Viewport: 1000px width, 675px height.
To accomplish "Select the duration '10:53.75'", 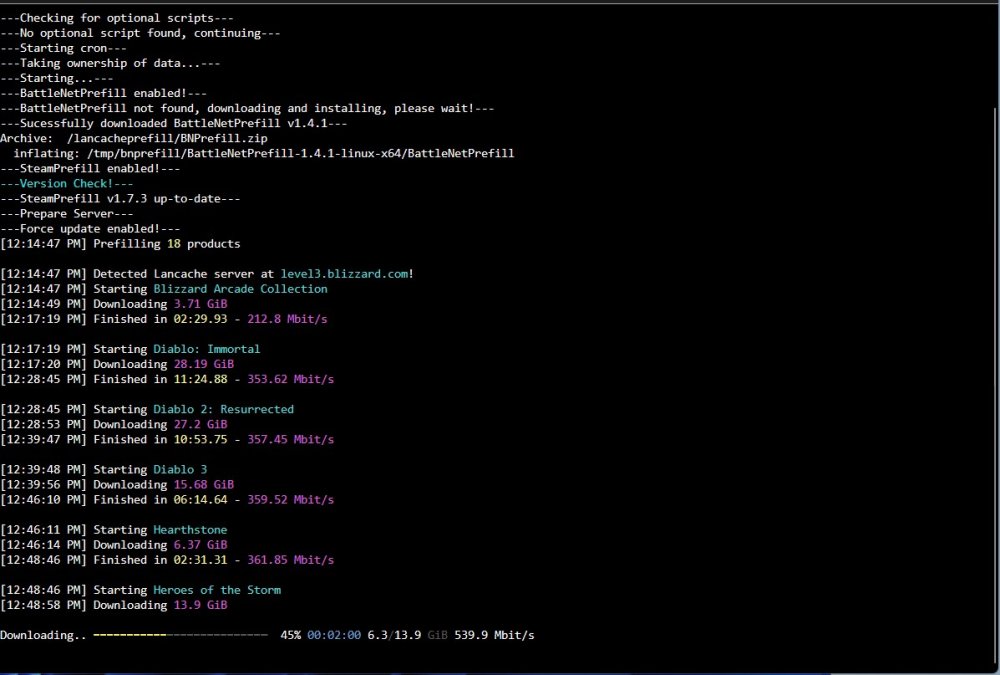I will [x=200, y=440].
